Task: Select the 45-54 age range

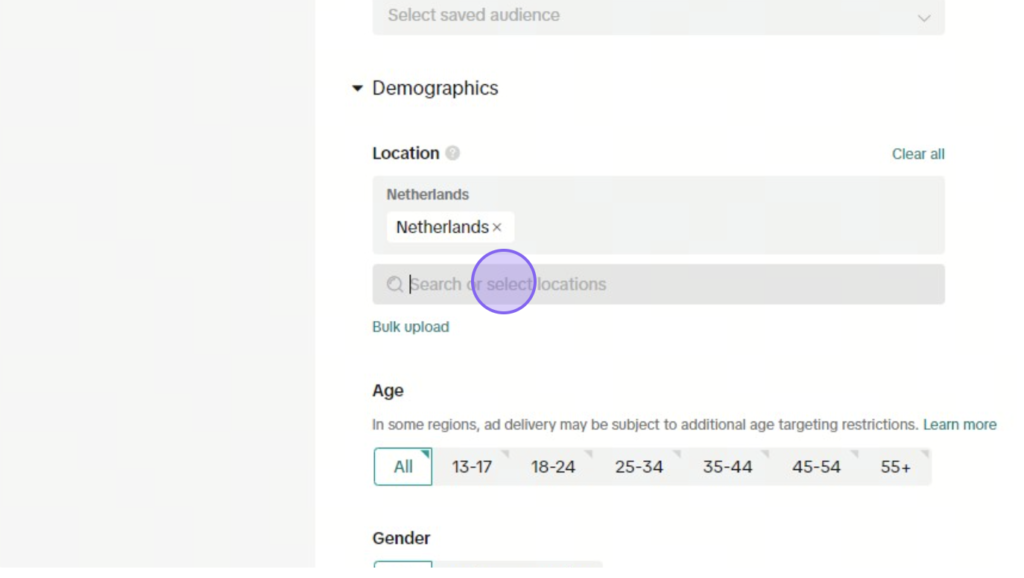Action: [x=816, y=466]
